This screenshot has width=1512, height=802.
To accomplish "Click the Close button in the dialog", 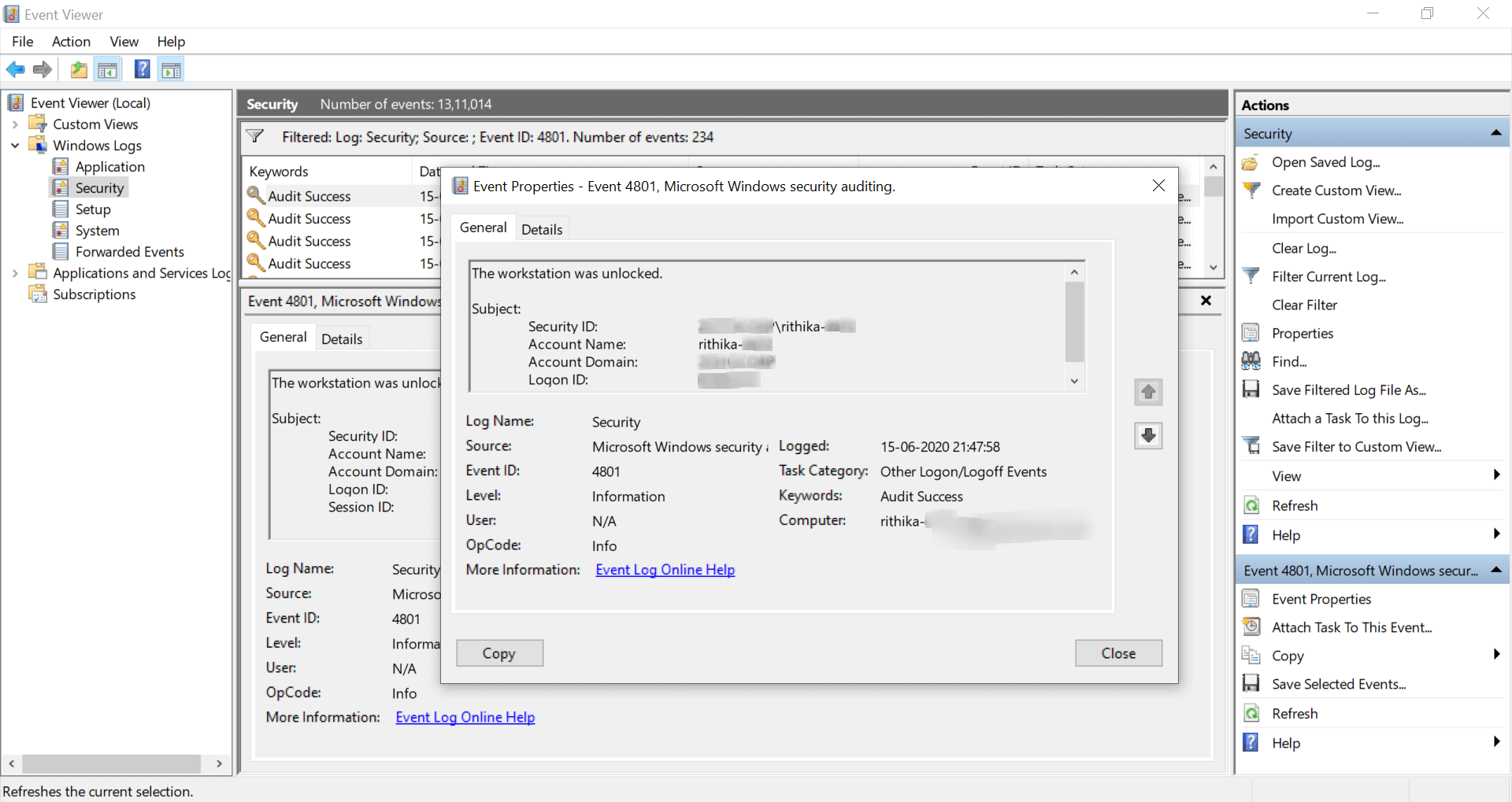I will (x=1118, y=653).
